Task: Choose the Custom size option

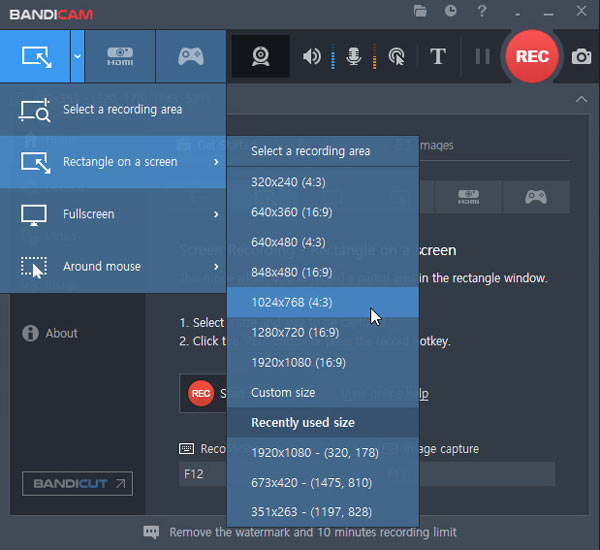Action: pos(323,393)
